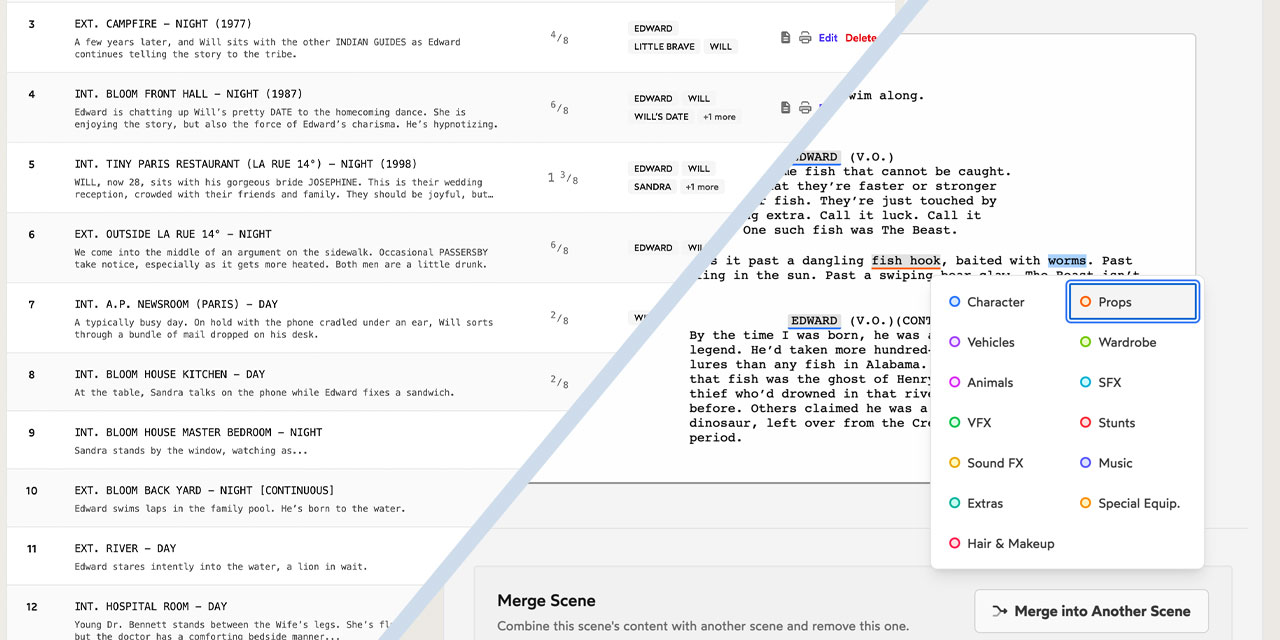Expand '+1 more' cast next to SANDRA

tap(701, 187)
